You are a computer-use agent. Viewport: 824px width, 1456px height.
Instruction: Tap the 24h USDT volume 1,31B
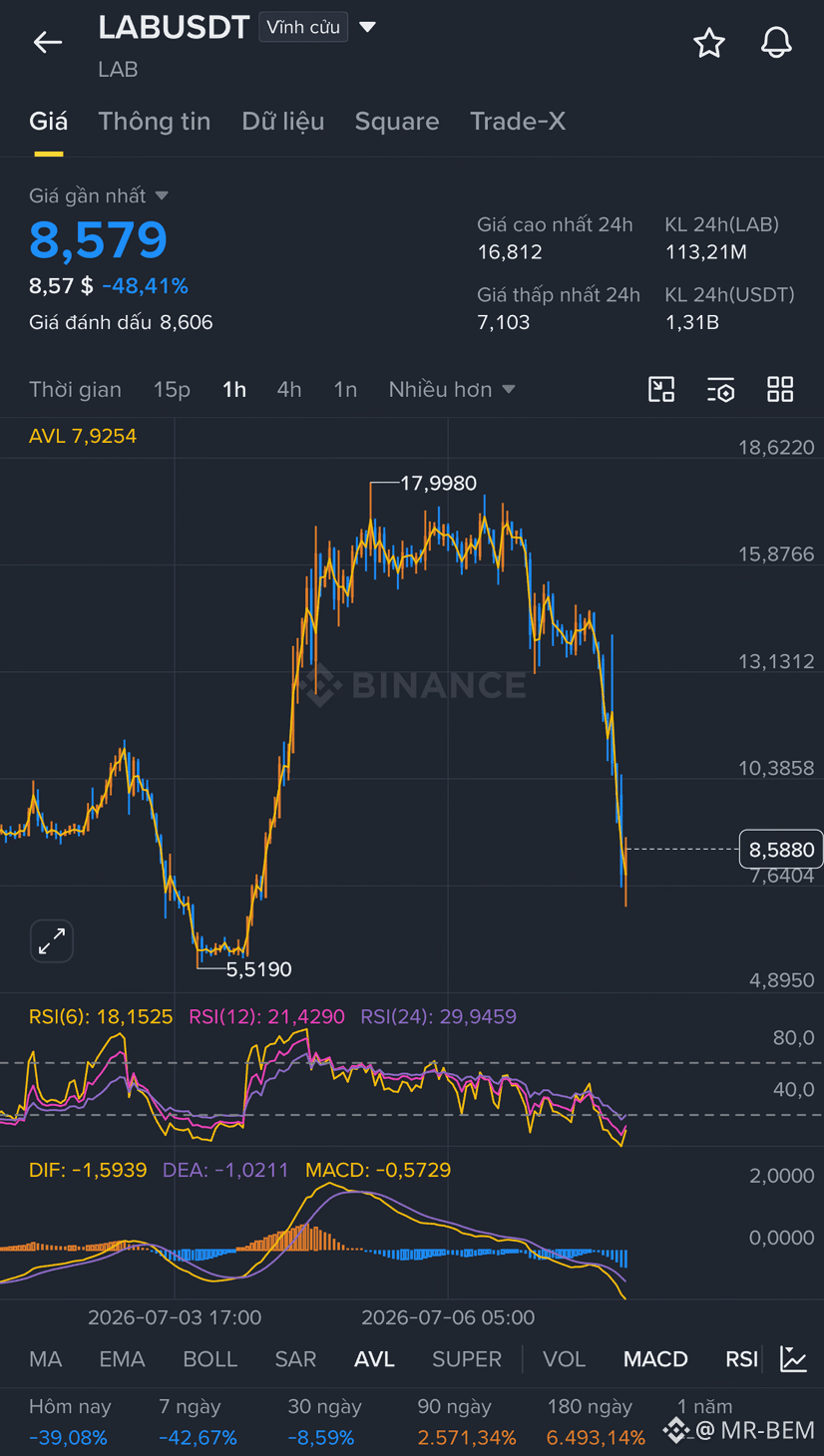(x=691, y=322)
